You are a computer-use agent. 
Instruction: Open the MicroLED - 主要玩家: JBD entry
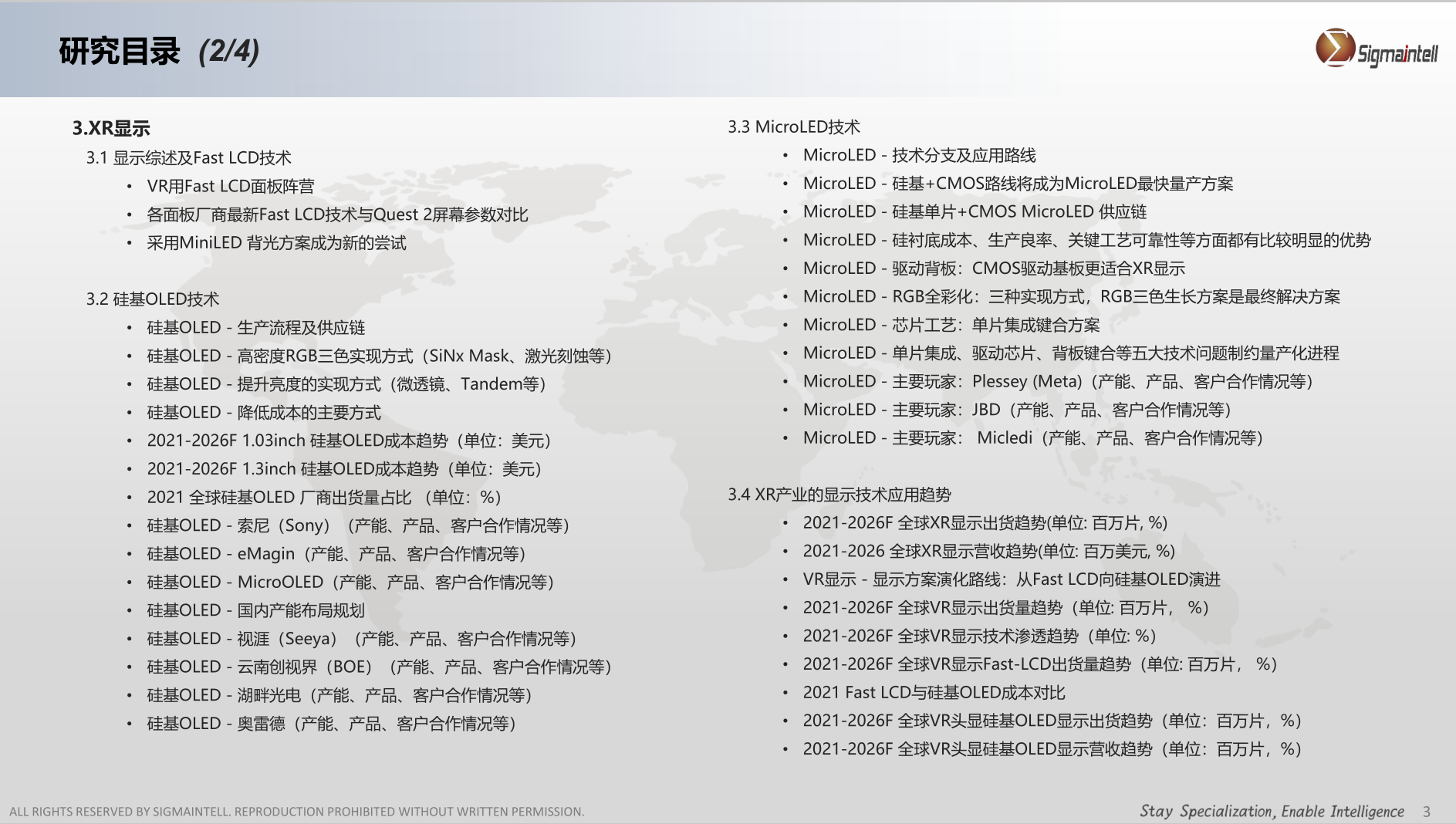click(1017, 410)
